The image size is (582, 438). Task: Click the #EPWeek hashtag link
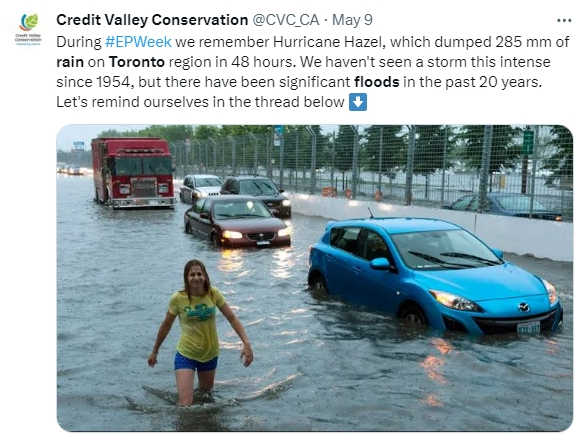click(138, 42)
